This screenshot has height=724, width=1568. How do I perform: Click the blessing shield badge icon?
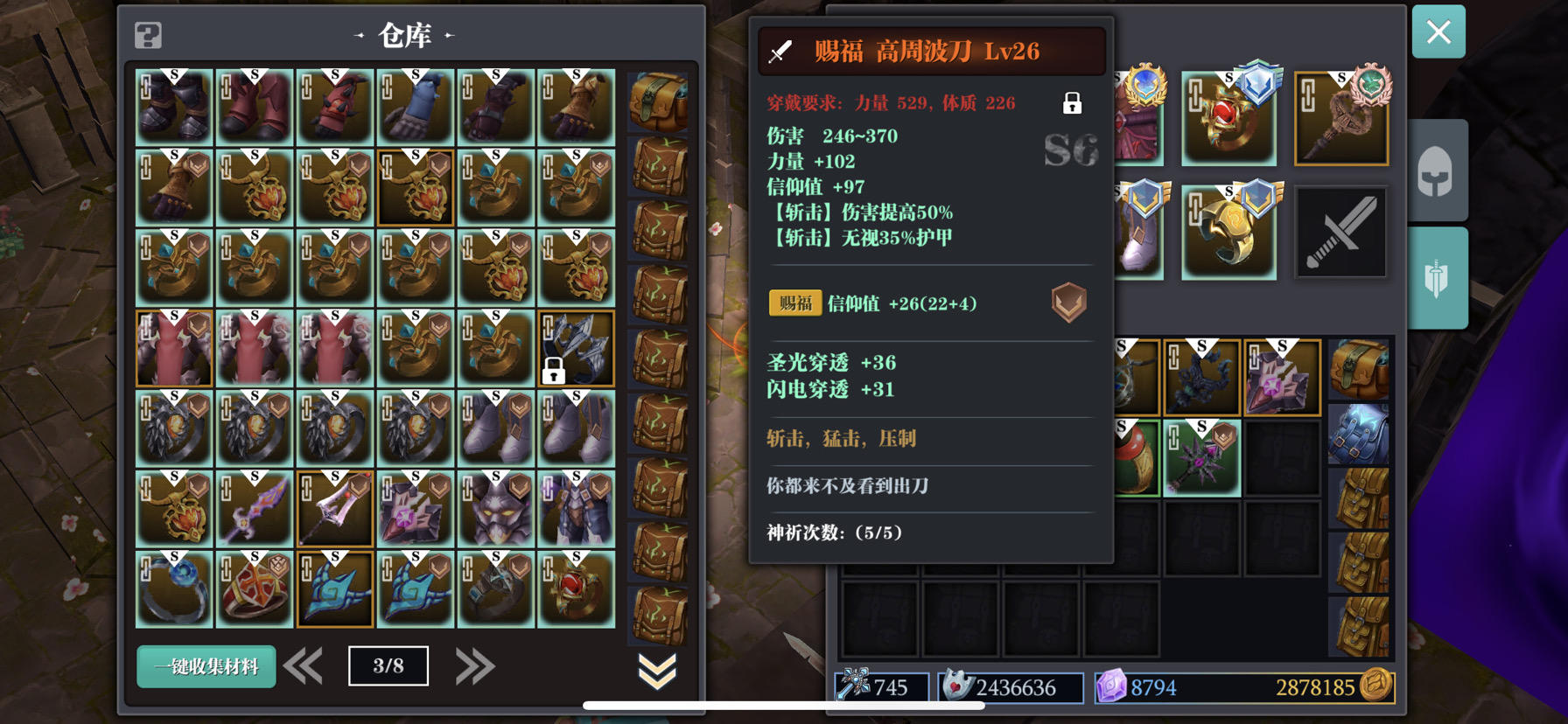coord(1068,303)
